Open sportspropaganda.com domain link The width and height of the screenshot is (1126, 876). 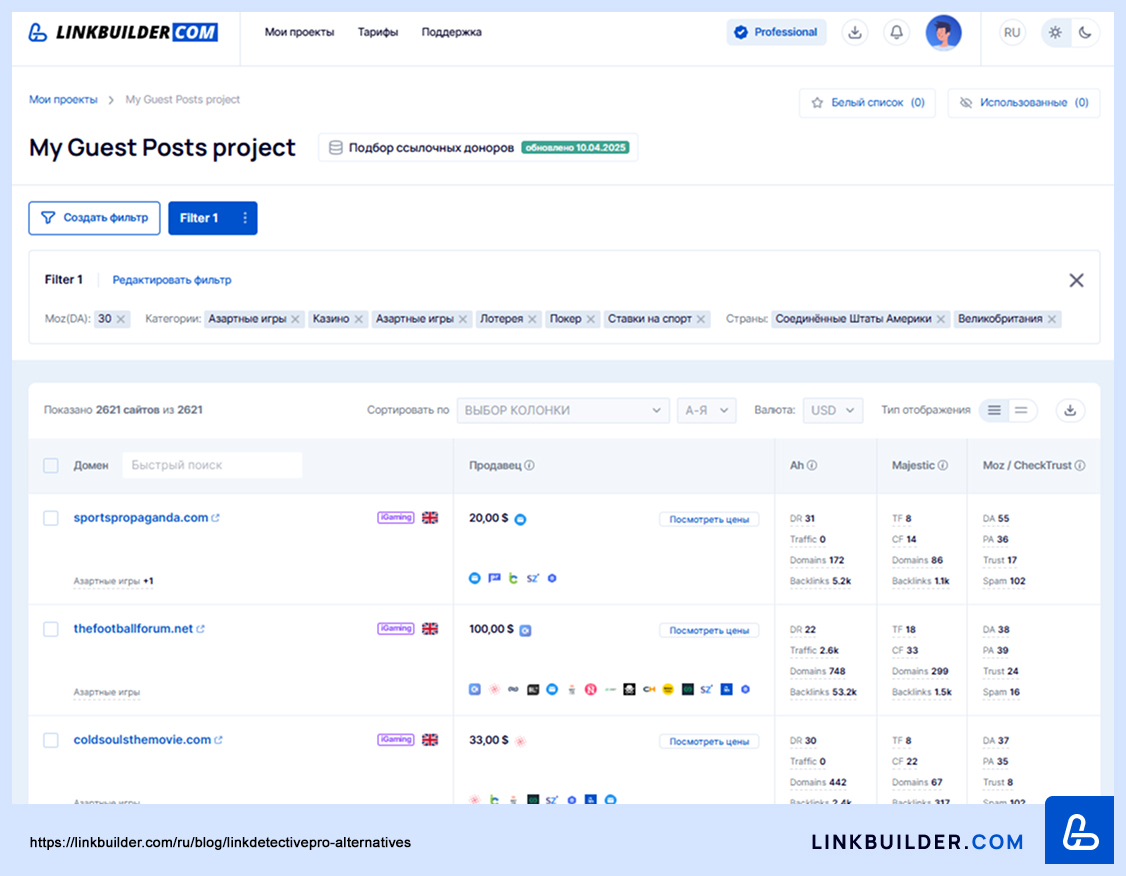tap(141, 518)
